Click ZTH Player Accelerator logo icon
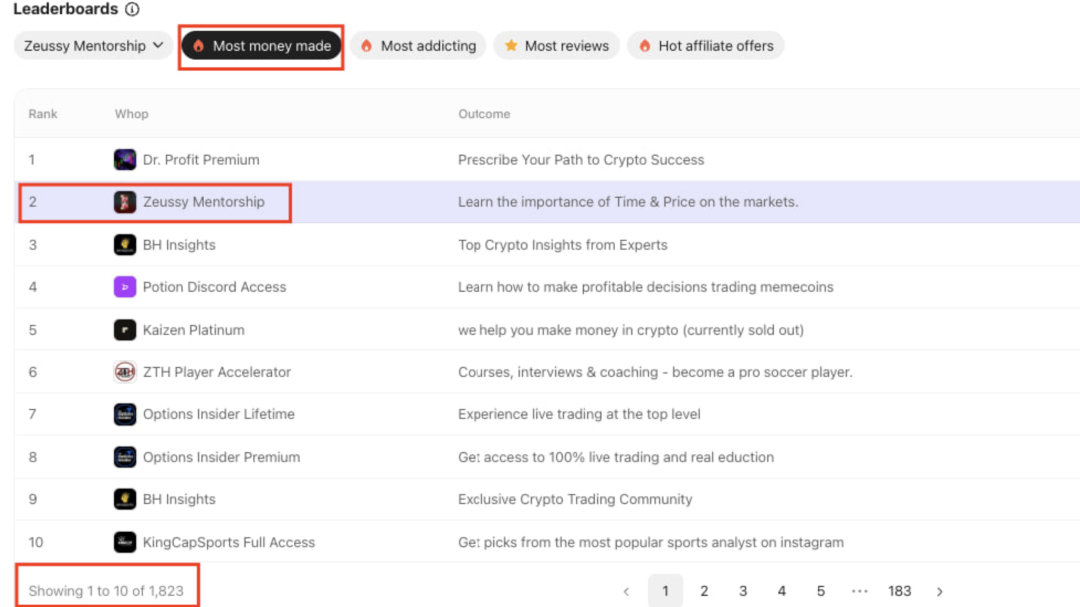The image size is (1080, 607). tap(125, 372)
